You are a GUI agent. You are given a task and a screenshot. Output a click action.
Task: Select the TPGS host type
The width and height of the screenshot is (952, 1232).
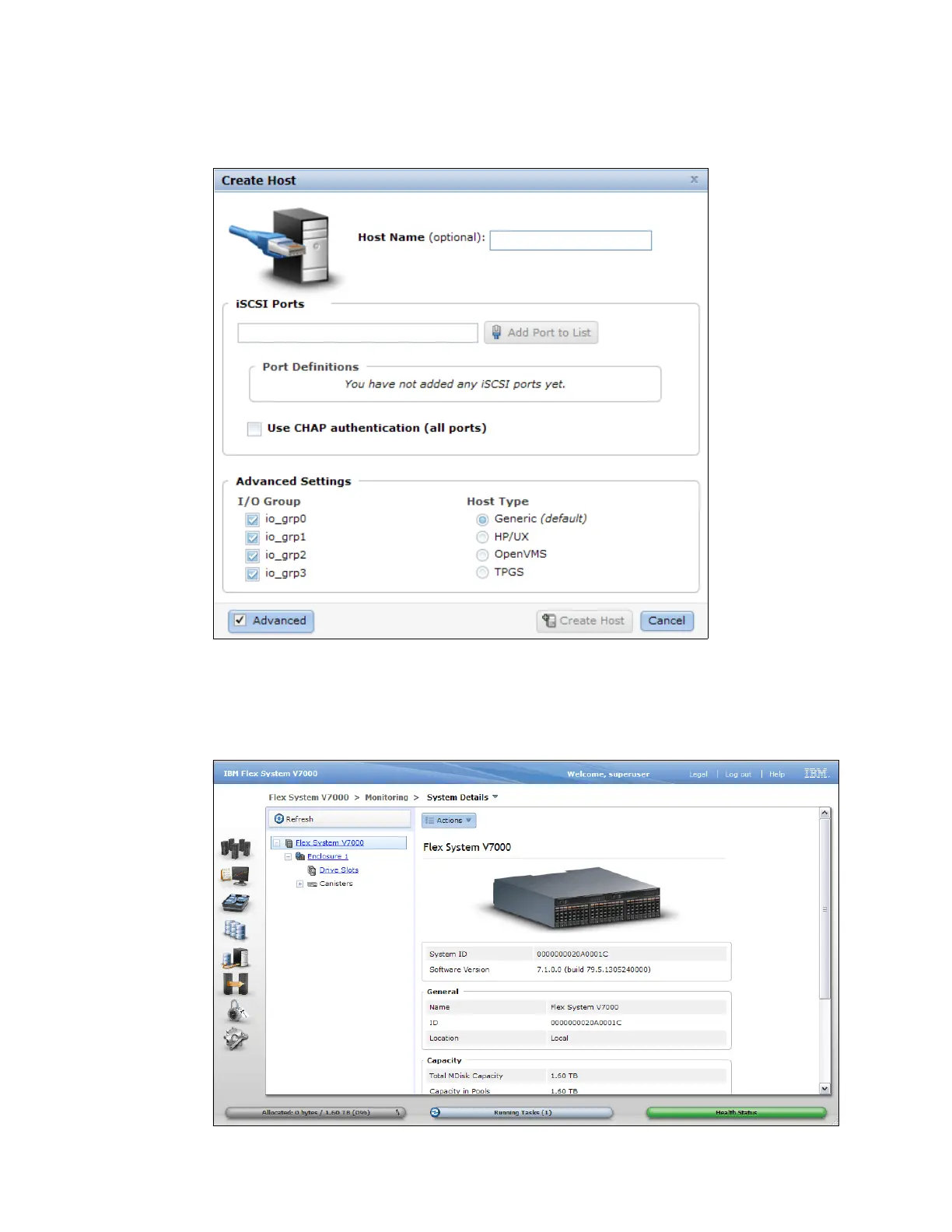coord(482,572)
